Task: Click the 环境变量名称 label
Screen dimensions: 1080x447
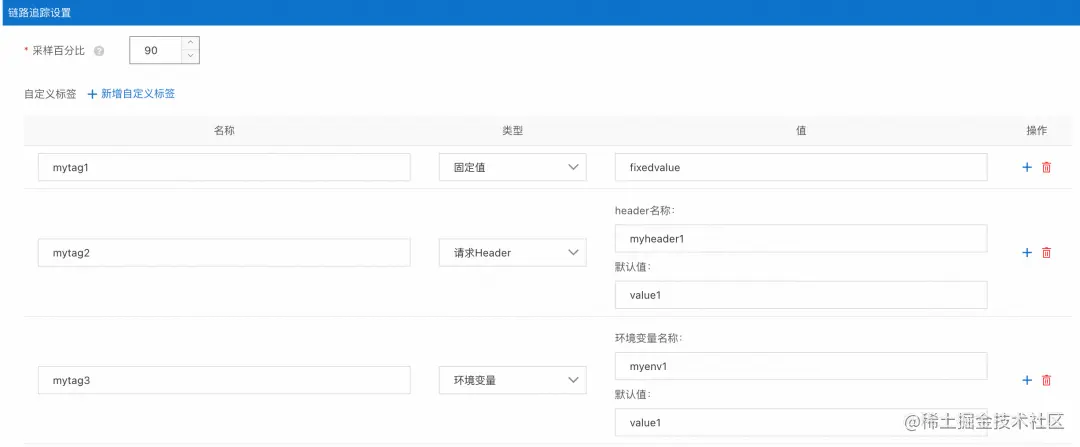Action: pos(648,338)
